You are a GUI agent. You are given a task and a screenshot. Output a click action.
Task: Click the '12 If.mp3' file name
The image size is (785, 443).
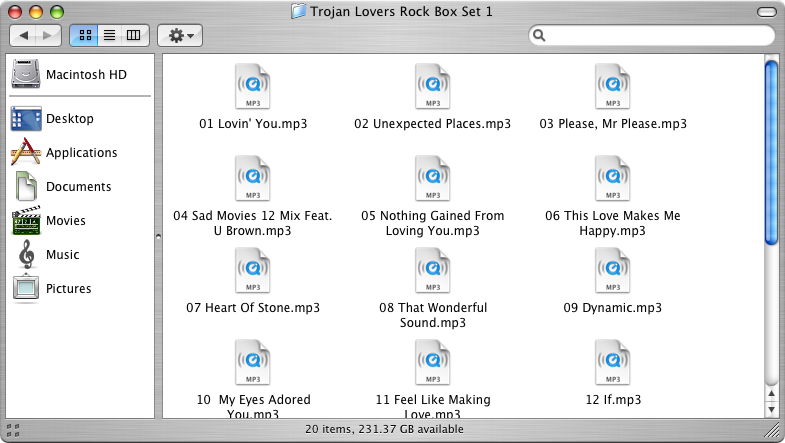point(613,400)
